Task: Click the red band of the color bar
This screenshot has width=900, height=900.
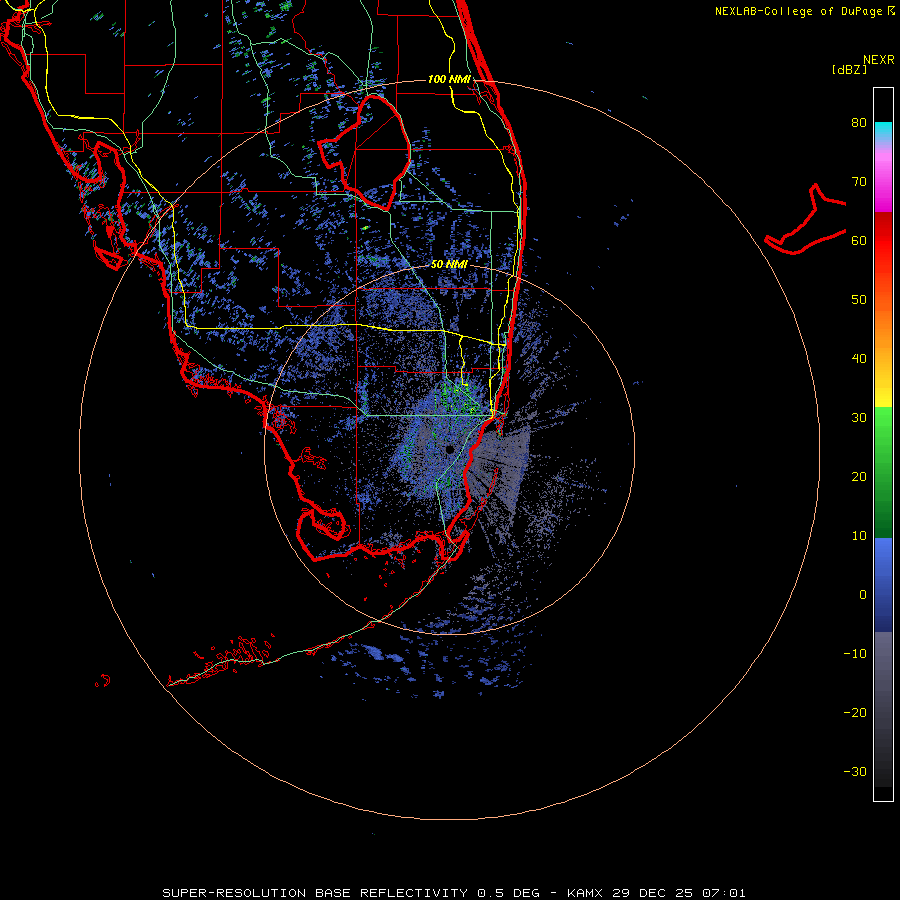Action: [x=883, y=241]
